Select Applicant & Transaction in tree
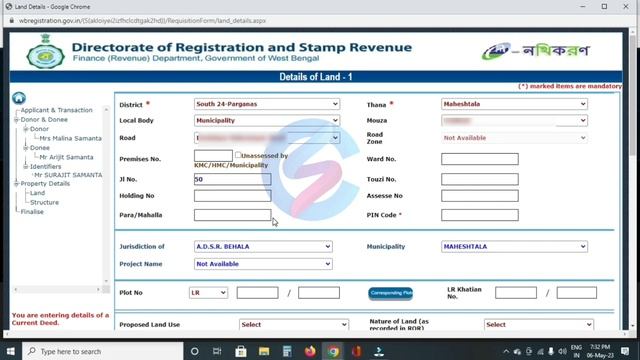Screen dimensions: 640x360 click(x=56, y=110)
